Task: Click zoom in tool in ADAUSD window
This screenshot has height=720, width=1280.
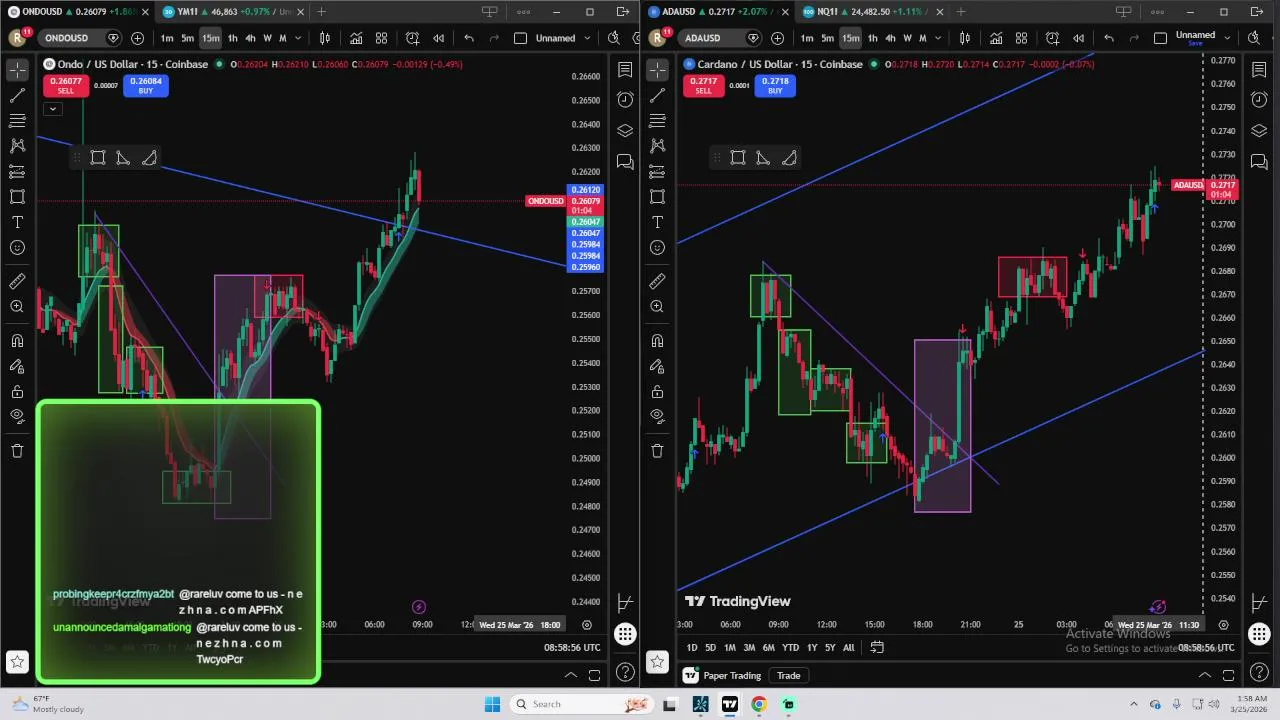Action: 657,306
